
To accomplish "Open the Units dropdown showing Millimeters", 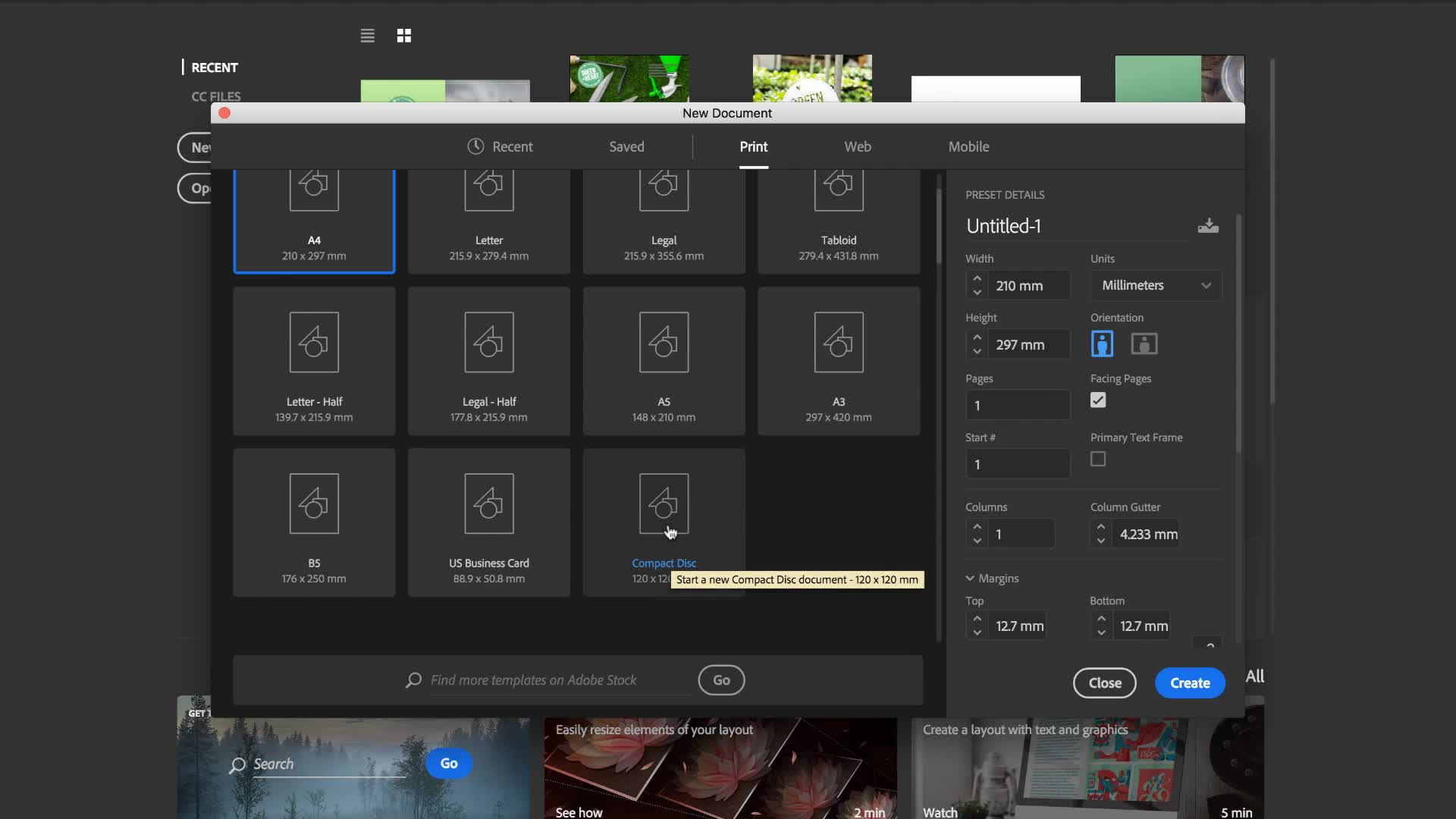I will pos(1156,285).
